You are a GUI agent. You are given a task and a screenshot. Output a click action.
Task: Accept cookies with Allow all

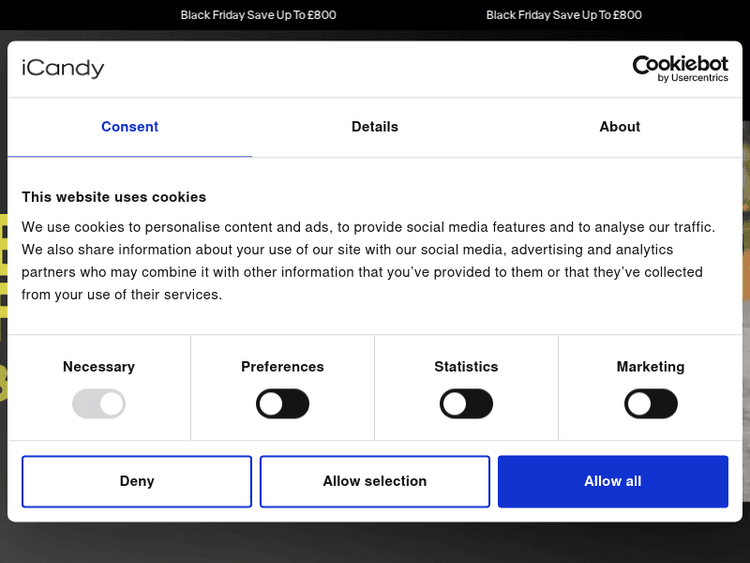[x=613, y=481]
